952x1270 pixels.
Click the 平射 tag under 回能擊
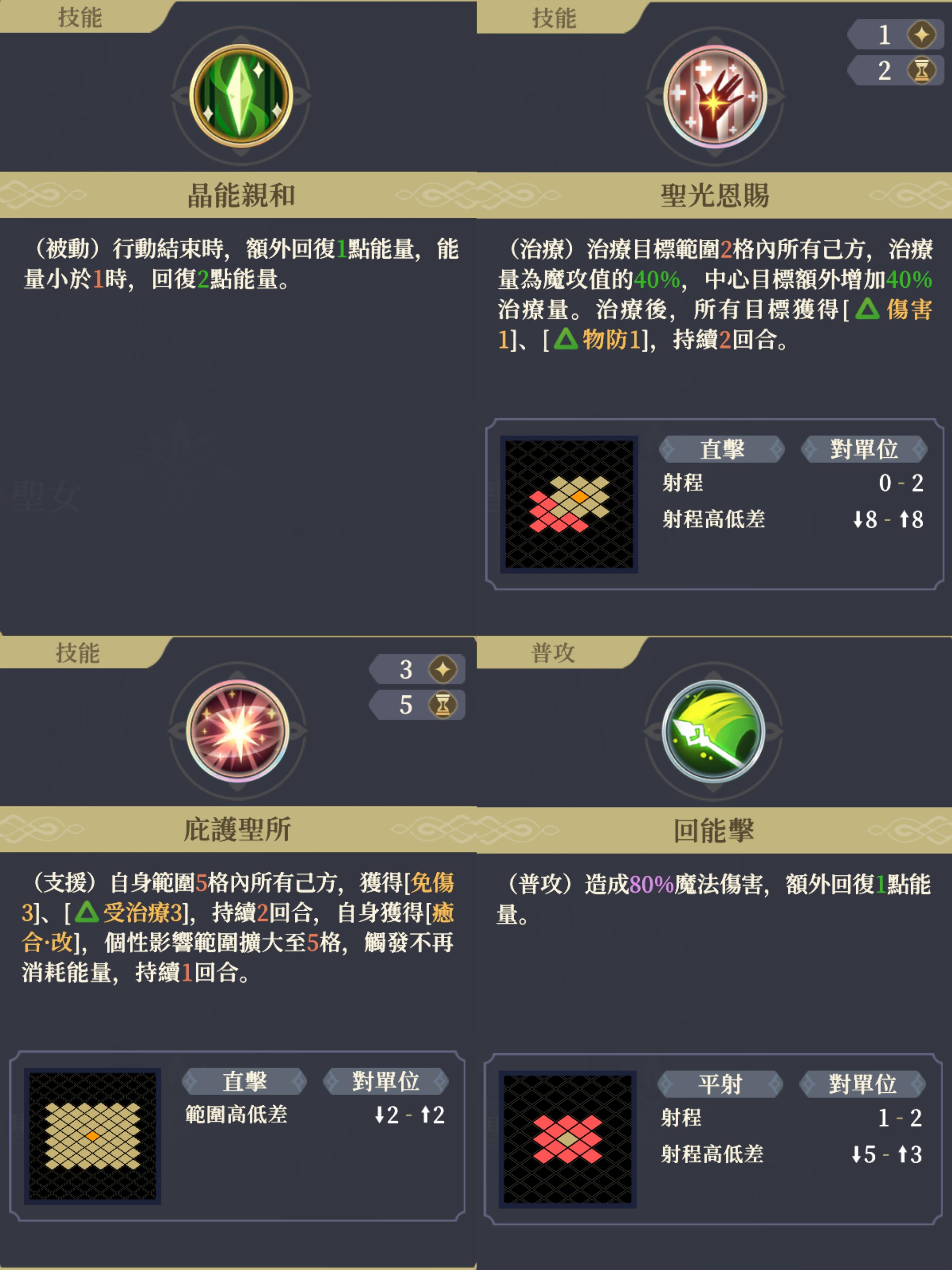pyautogui.click(x=720, y=1084)
